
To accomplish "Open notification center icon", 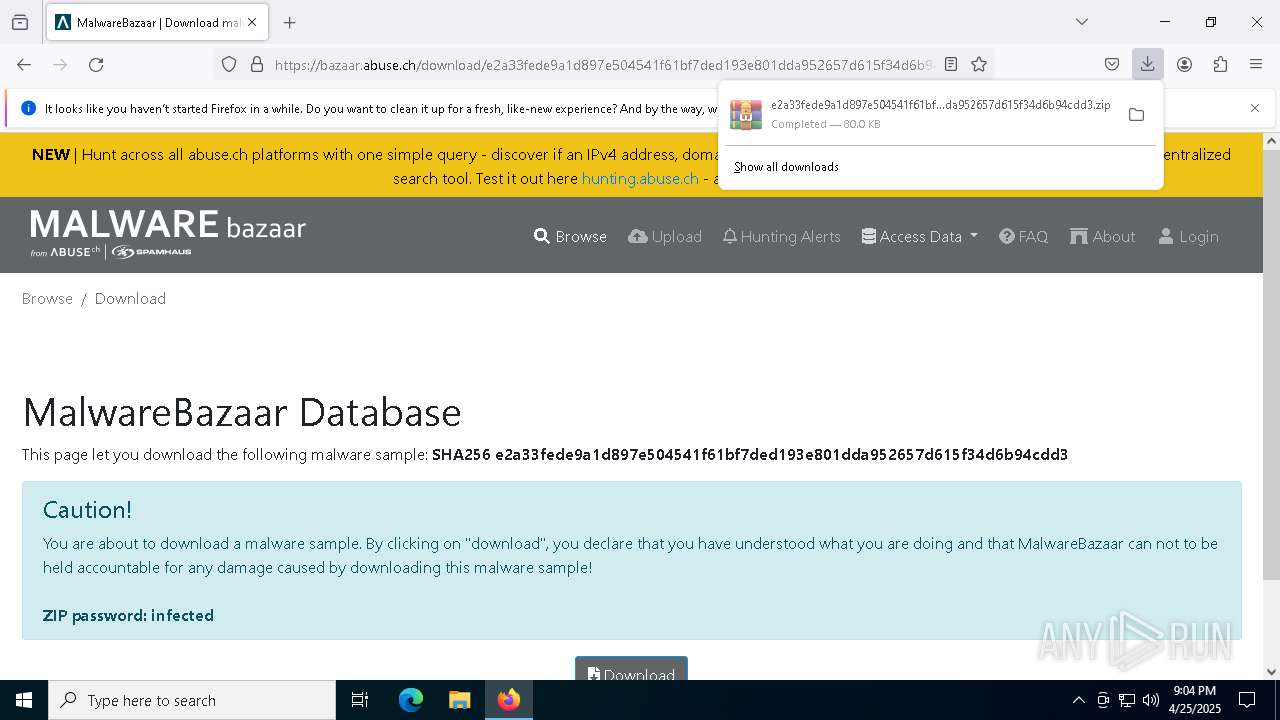I will click(1247, 700).
